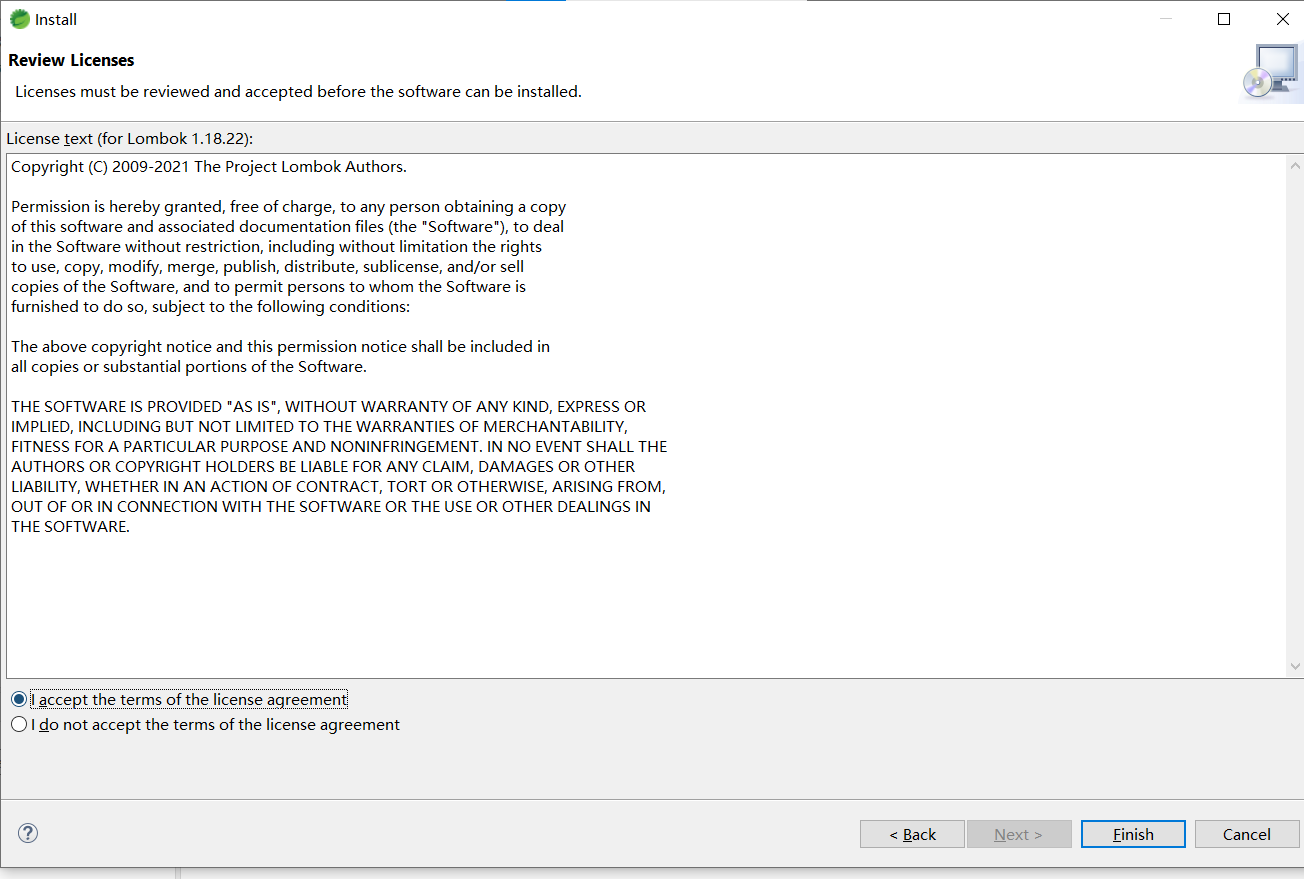Maximize the Install dialog window
Viewport: 1304px width, 879px height.
(x=1224, y=19)
